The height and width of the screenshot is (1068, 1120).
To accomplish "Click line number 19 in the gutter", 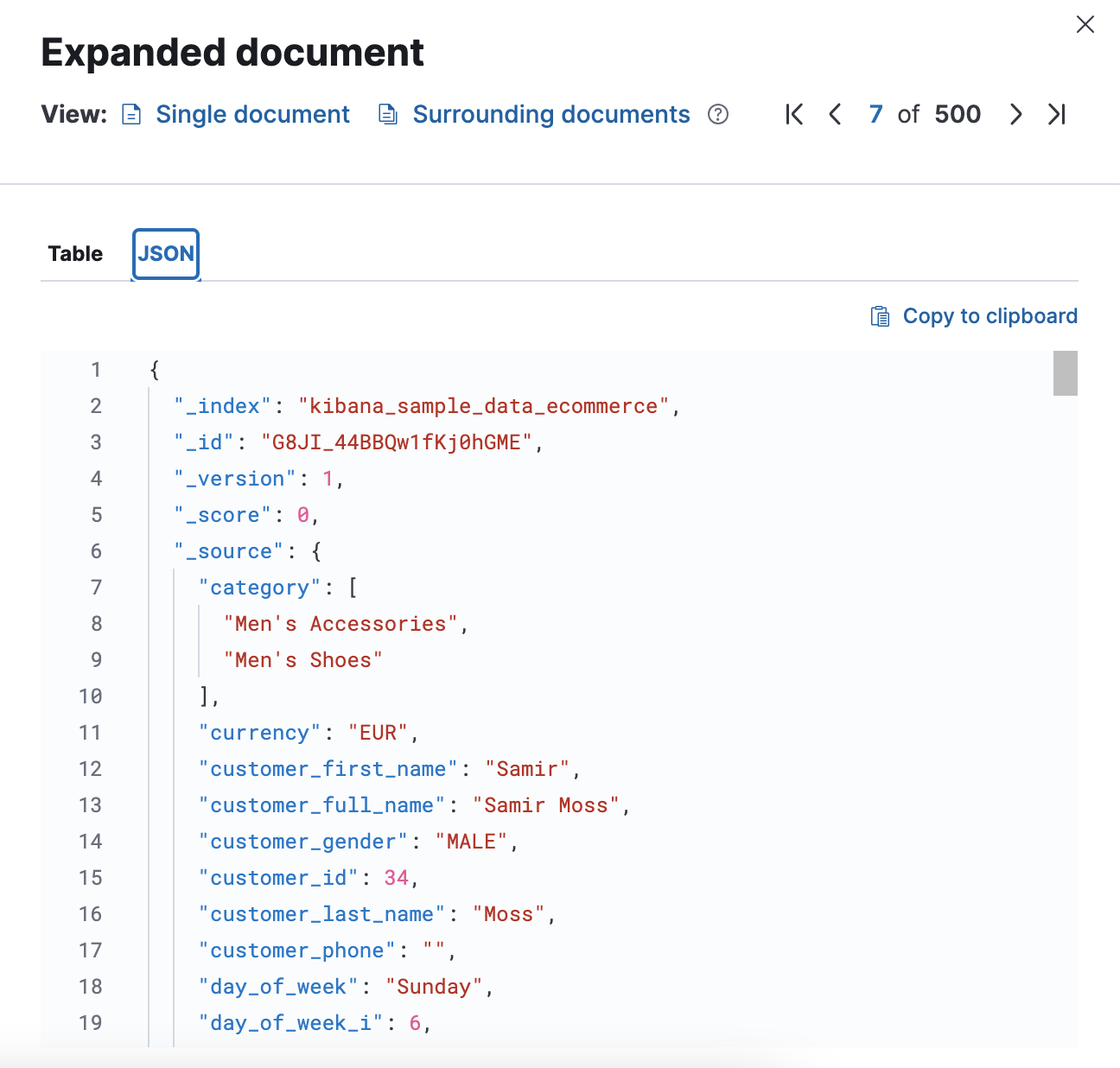I will coord(91,1023).
